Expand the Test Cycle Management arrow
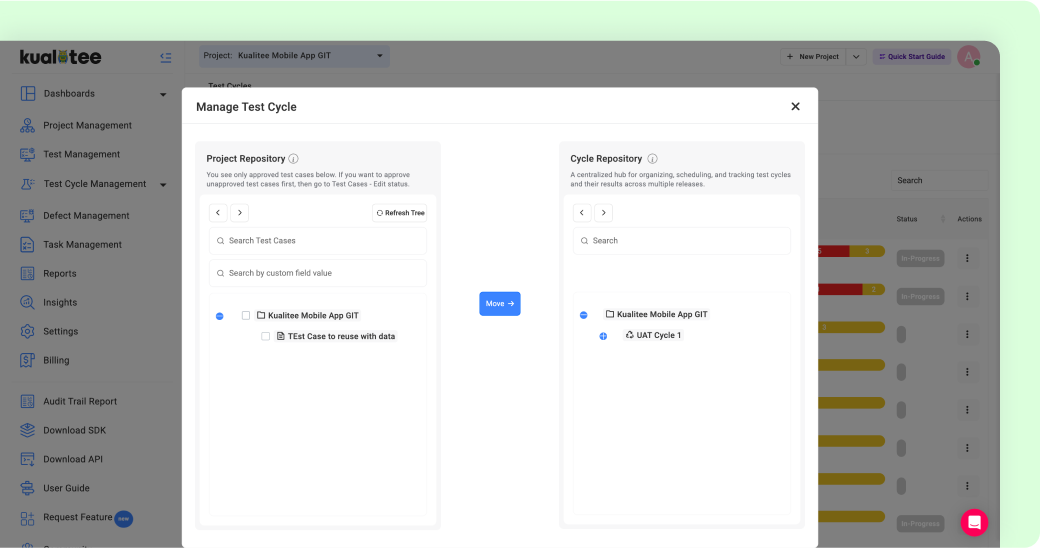The image size is (1040, 548). click(163, 184)
